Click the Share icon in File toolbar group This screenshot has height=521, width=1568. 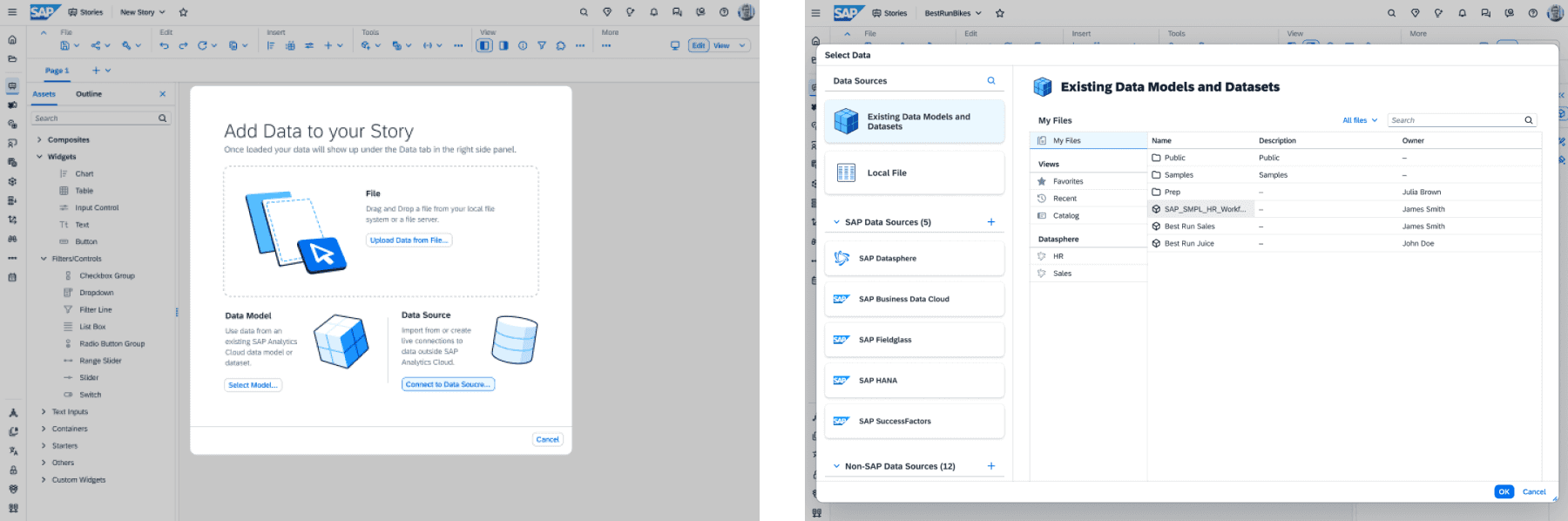pyautogui.click(x=96, y=45)
